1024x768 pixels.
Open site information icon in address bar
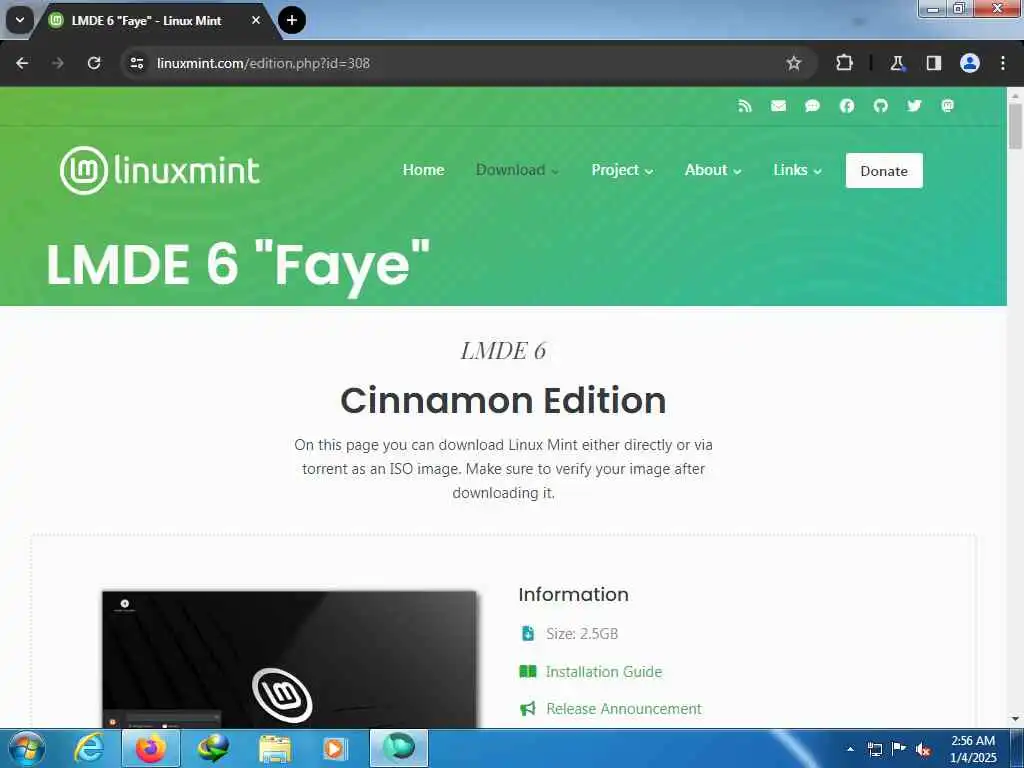[x=136, y=63]
